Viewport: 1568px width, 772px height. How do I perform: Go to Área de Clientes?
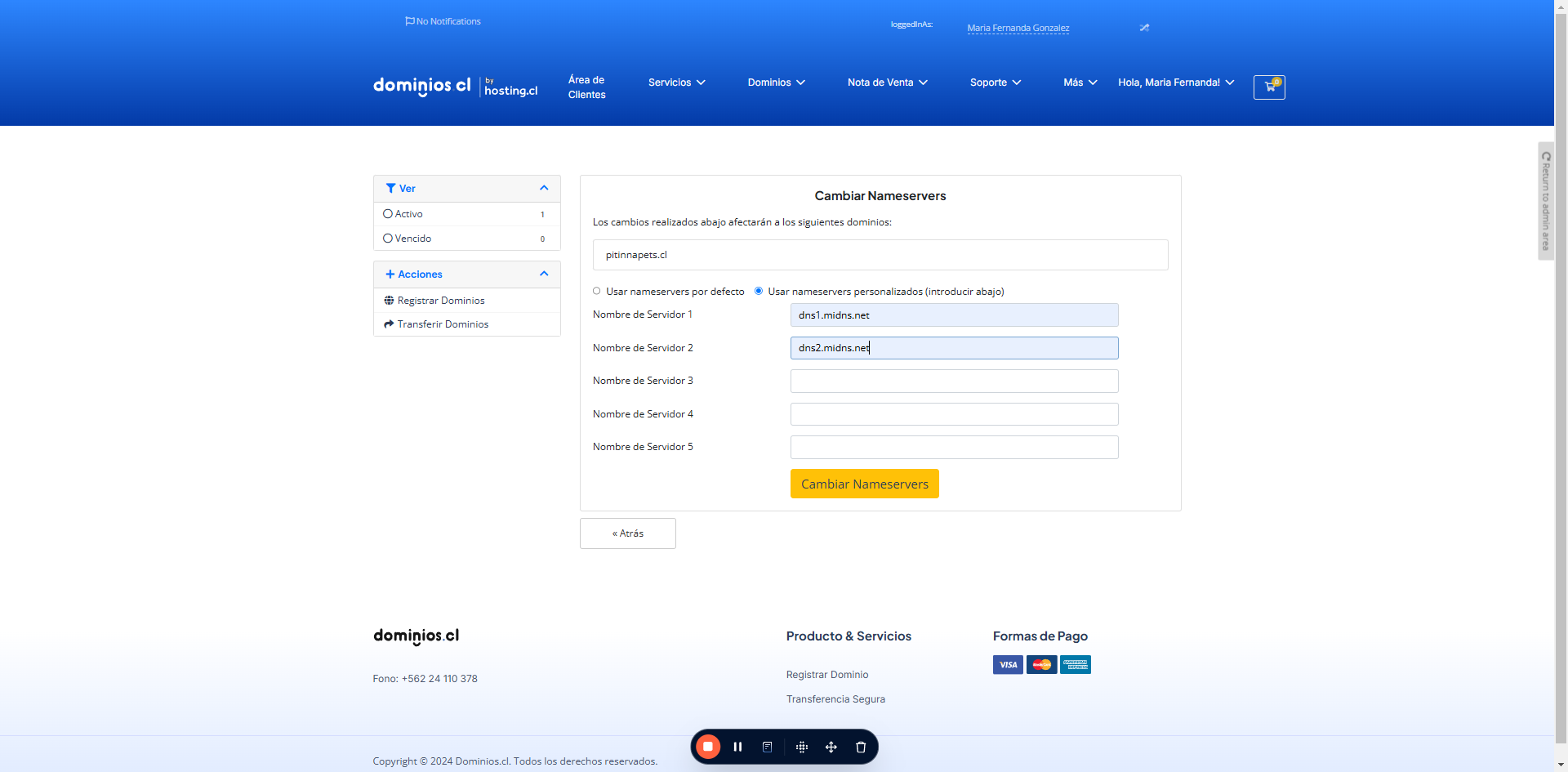click(x=586, y=87)
